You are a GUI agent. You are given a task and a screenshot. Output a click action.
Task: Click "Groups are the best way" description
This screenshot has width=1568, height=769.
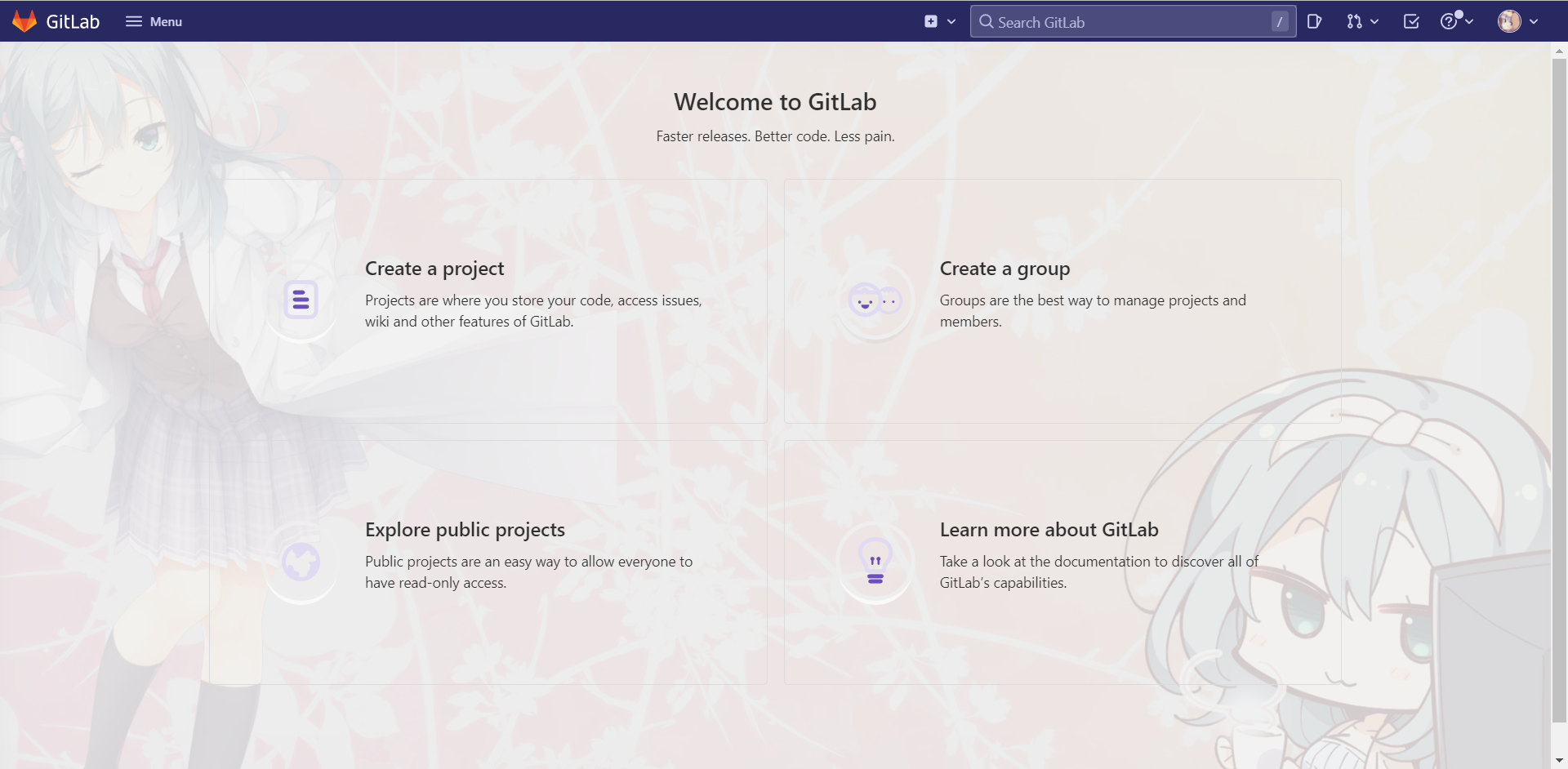[x=1093, y=311]
